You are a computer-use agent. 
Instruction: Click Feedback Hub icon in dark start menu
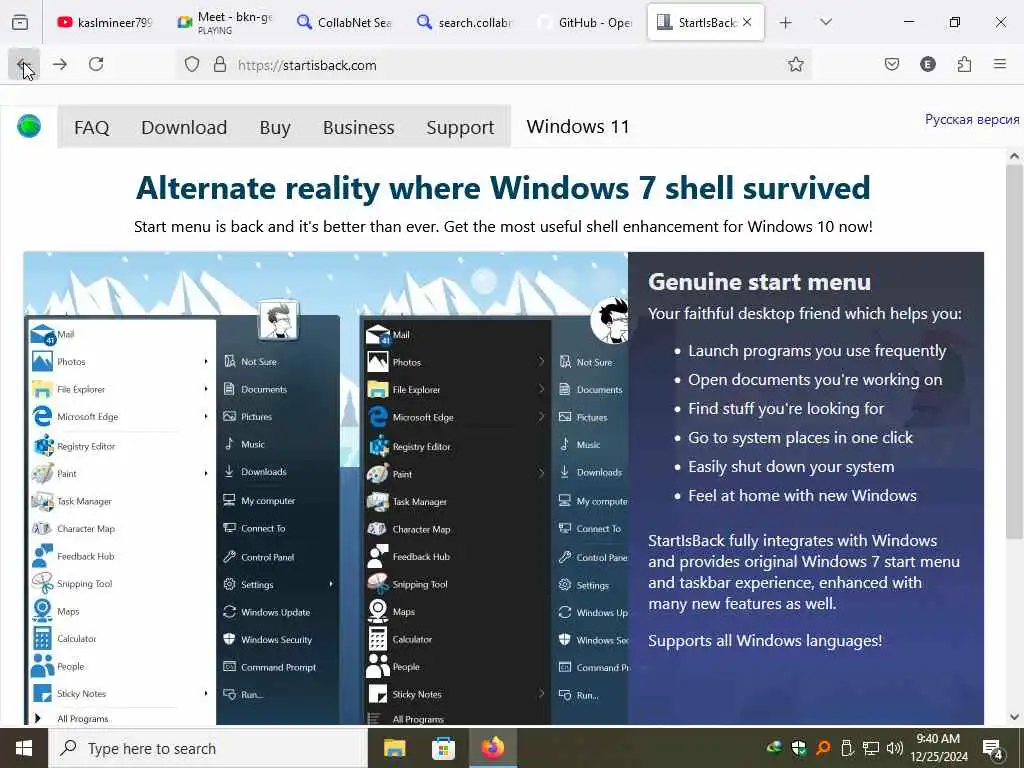[x=378, y=556]
